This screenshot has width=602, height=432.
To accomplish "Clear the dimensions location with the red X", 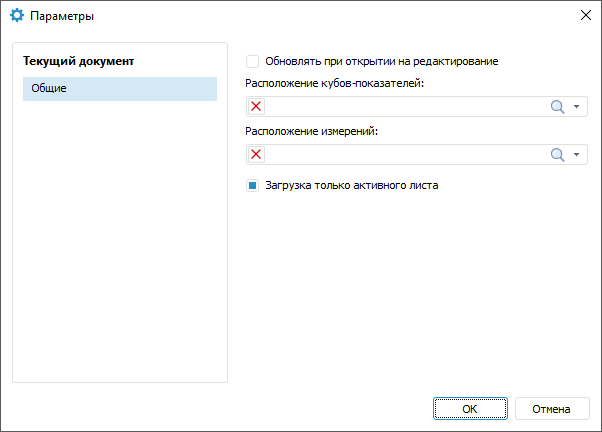I will point(256,154).
